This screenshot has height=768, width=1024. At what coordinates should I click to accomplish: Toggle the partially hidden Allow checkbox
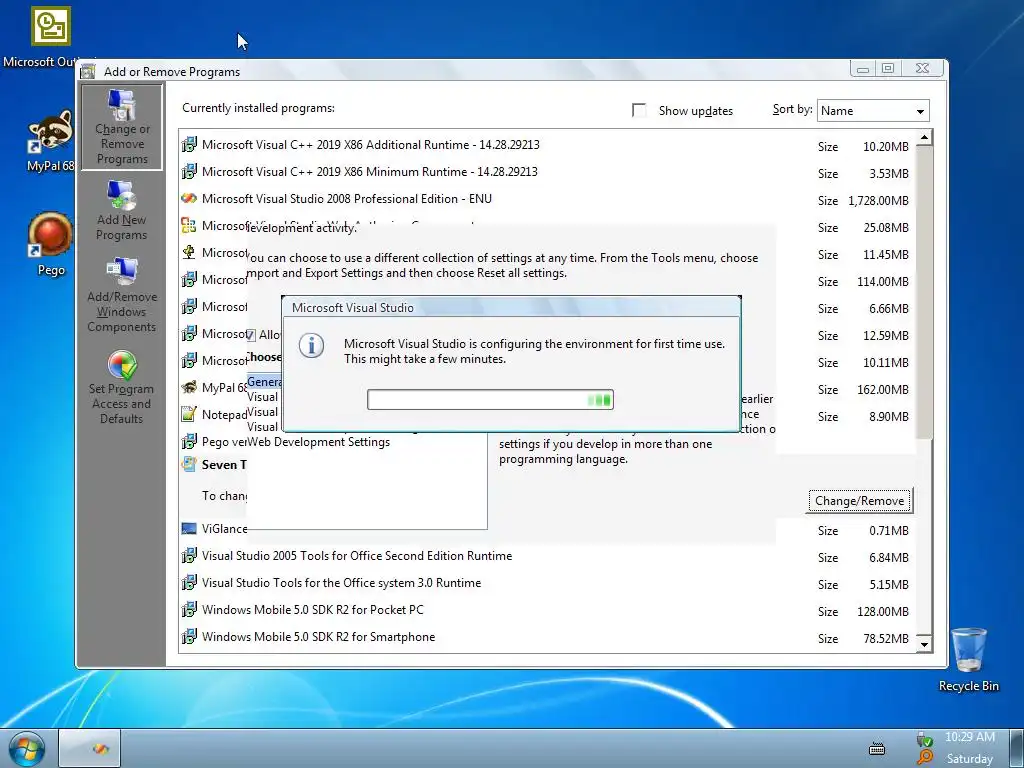click(x=251, y=335)
